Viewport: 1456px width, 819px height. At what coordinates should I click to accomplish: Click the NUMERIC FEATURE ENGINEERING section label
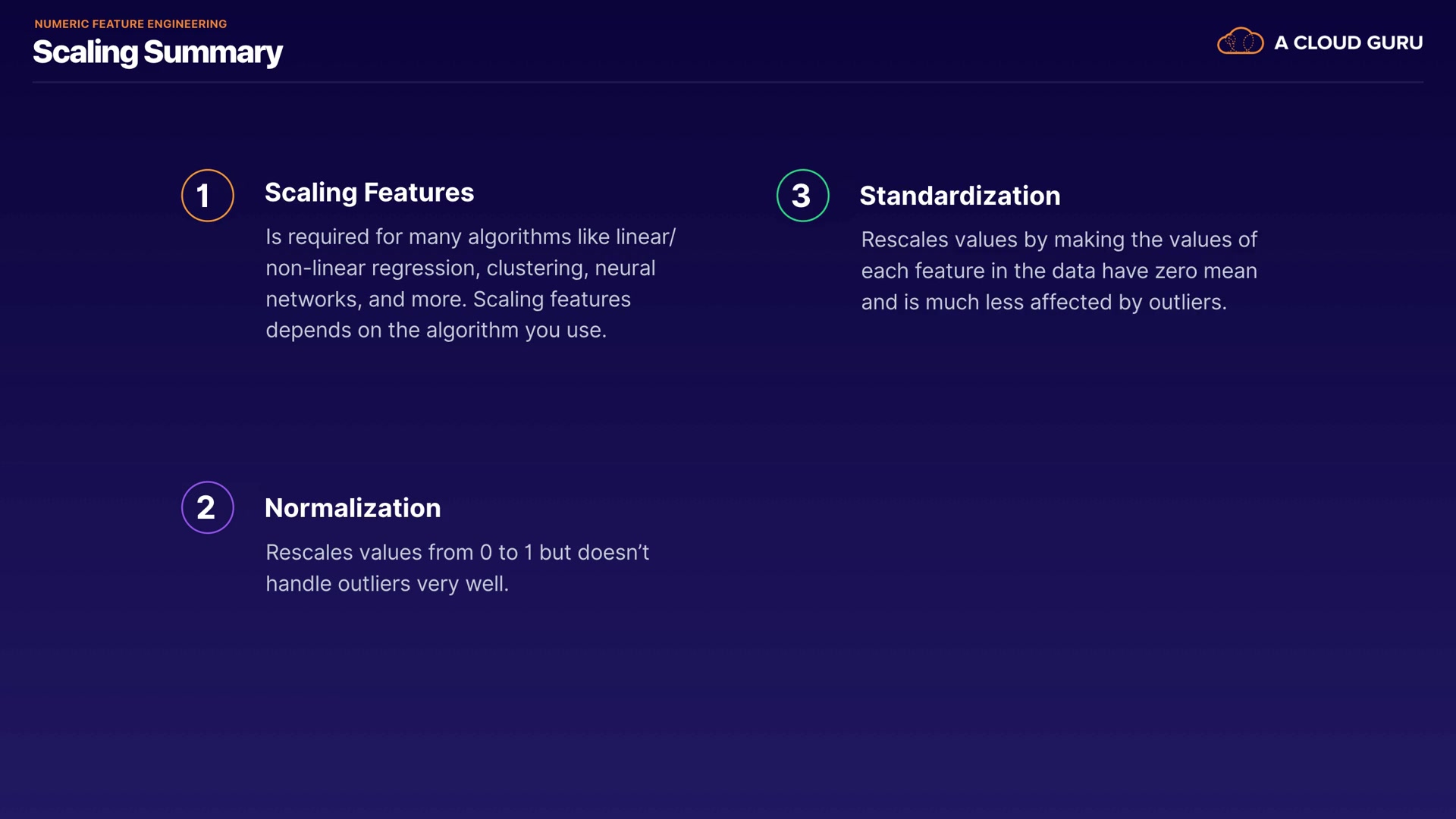click(x=130, y=24)
